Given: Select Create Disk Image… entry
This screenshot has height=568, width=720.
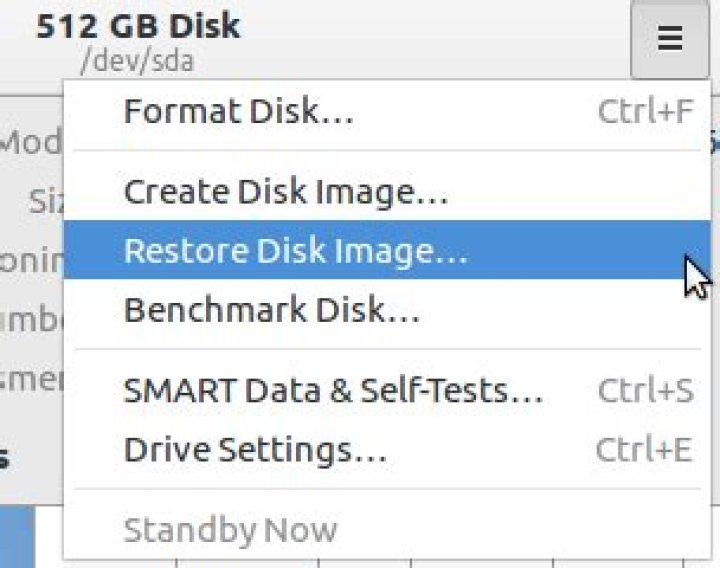Looking at the screenshot, I should (388, 191).
